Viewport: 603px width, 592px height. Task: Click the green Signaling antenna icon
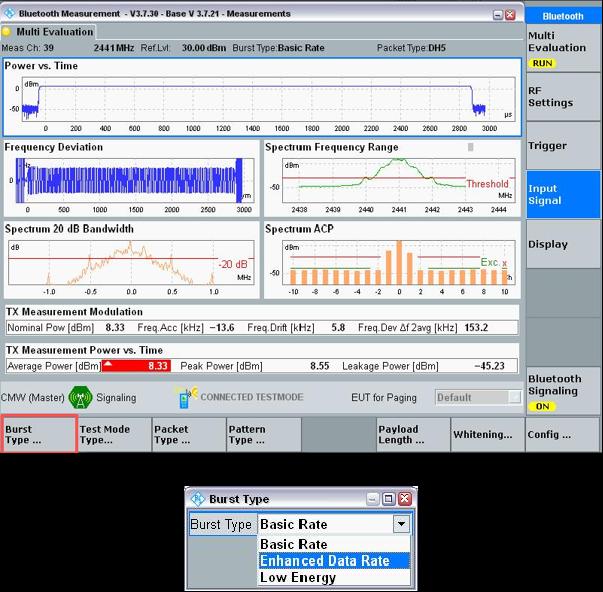(80, 397)
